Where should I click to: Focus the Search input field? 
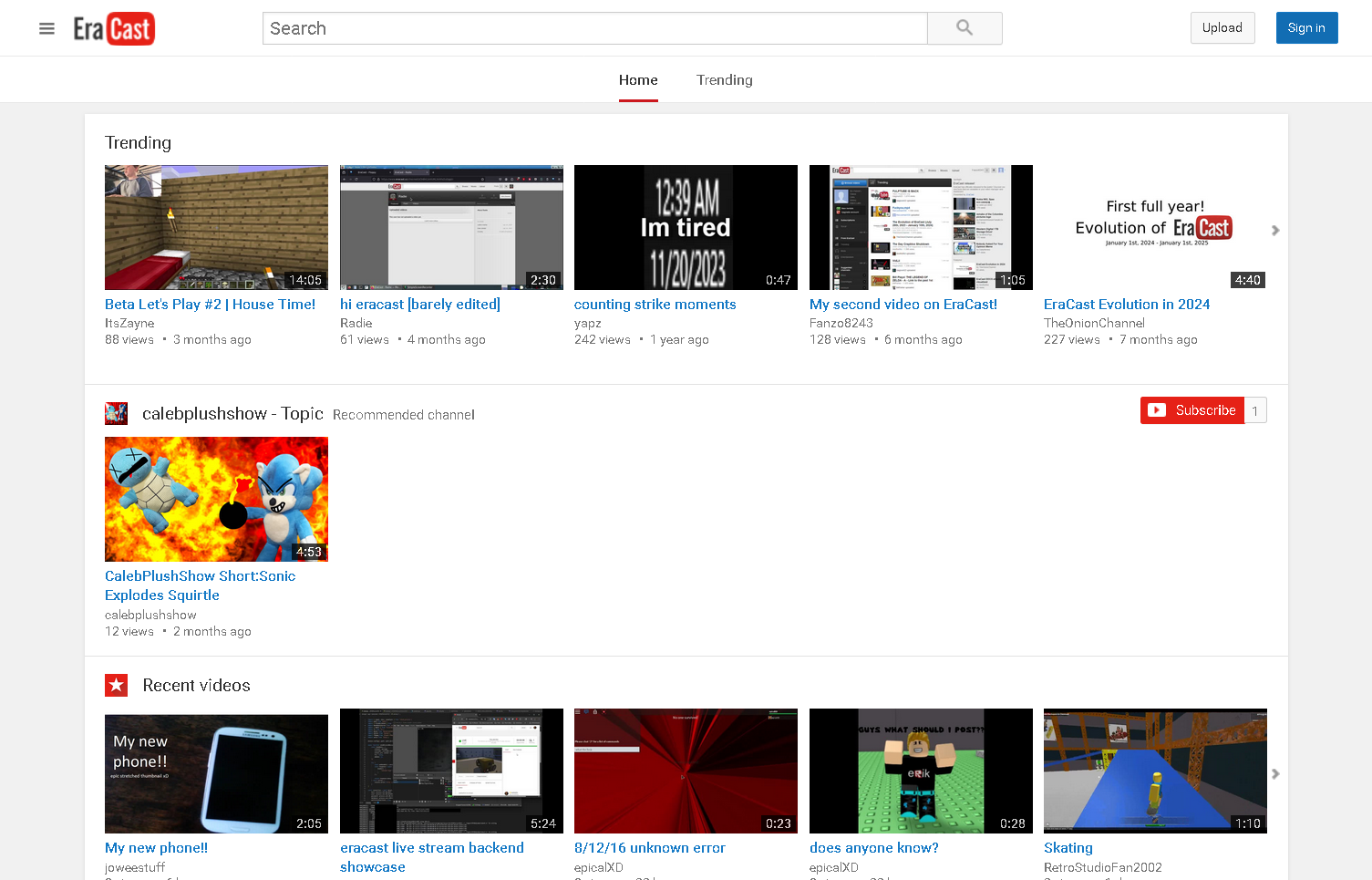click(594, 28)
